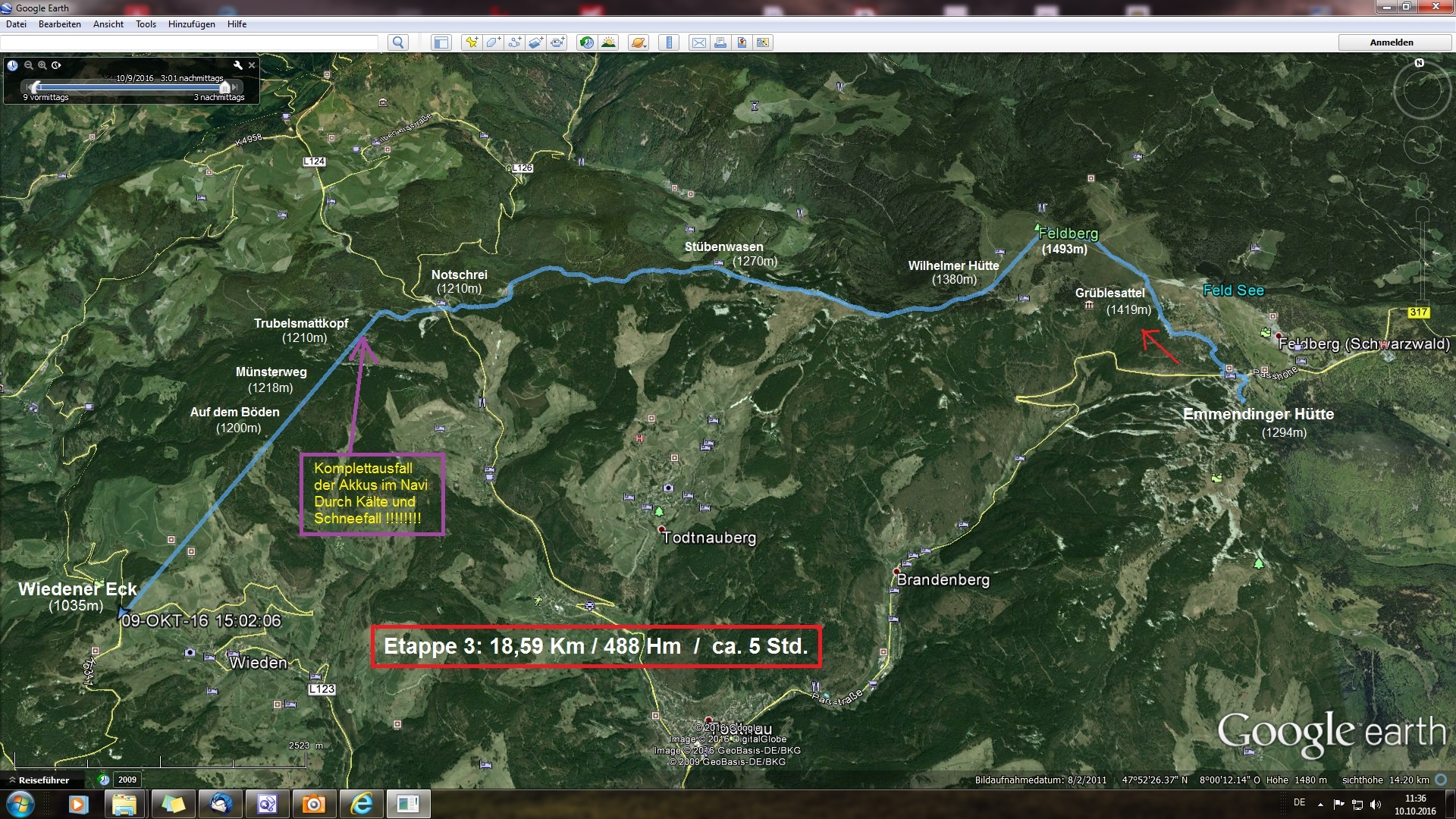This screenshot has height=819, width=1456.
Task: Open the Tools menu
Action: (146, 24)
